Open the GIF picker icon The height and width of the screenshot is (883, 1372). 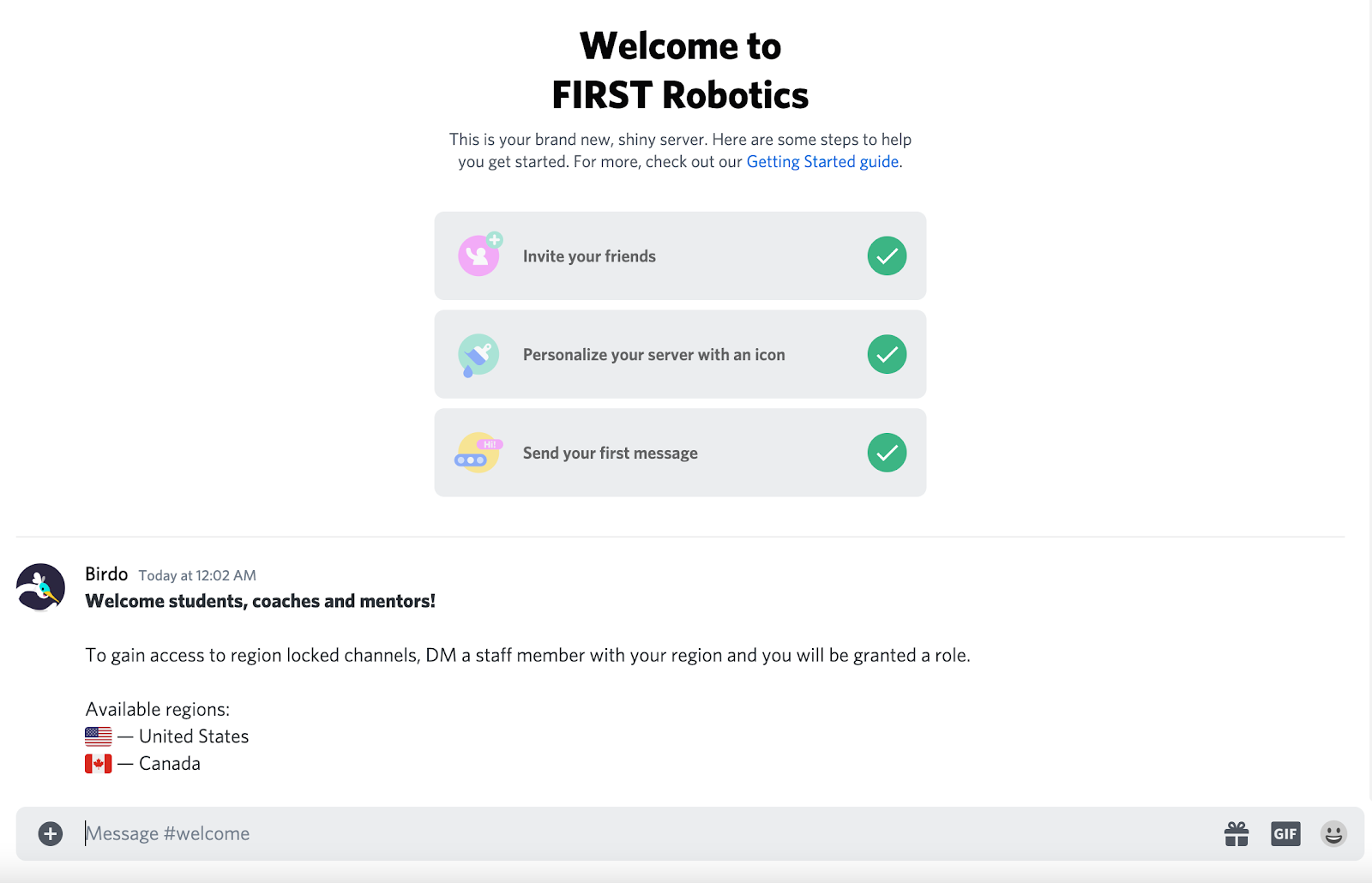(1285, 832)
